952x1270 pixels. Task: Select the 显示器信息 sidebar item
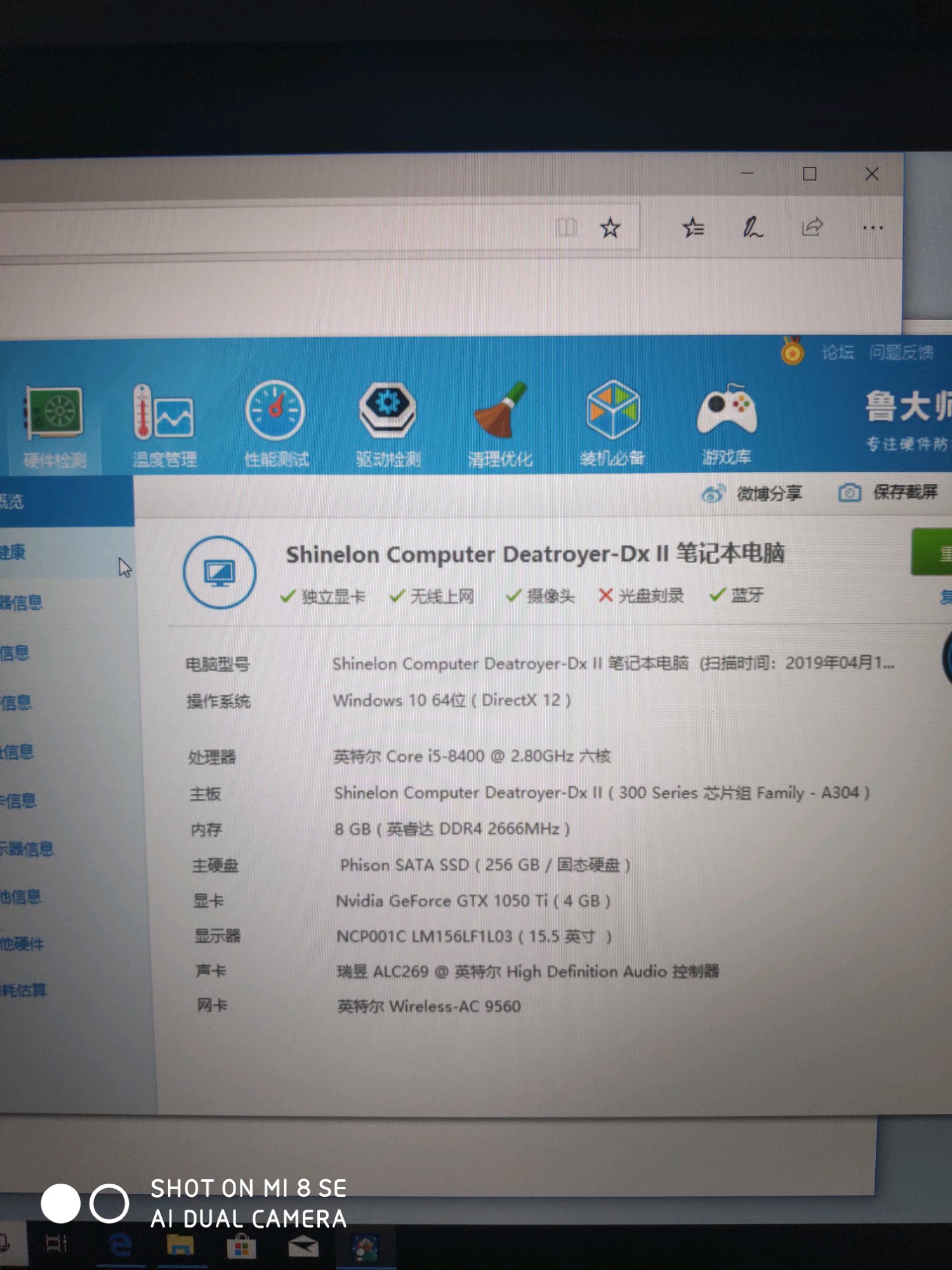[27, 848]
